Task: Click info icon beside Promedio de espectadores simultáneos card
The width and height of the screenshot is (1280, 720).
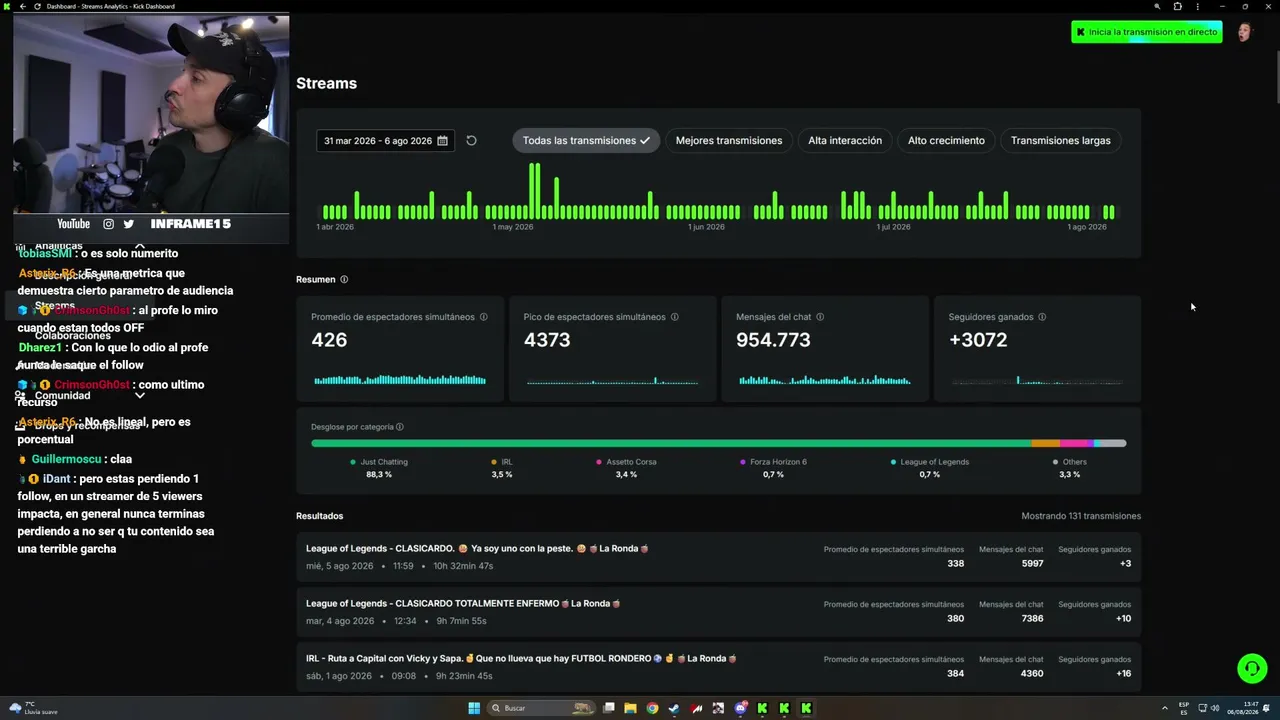Action: tap(484, 317)
